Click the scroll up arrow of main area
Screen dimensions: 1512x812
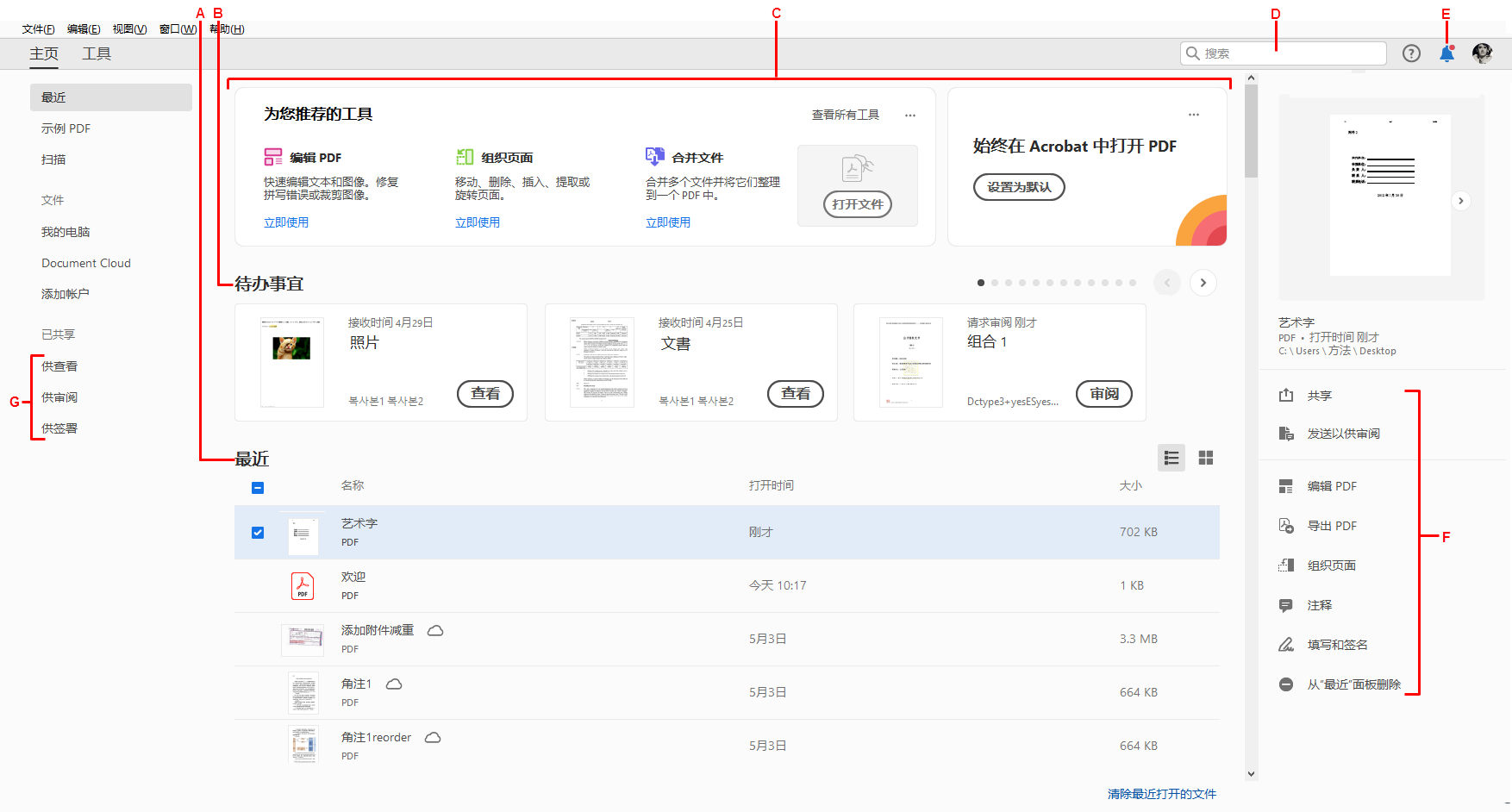tap(1252, 78)
